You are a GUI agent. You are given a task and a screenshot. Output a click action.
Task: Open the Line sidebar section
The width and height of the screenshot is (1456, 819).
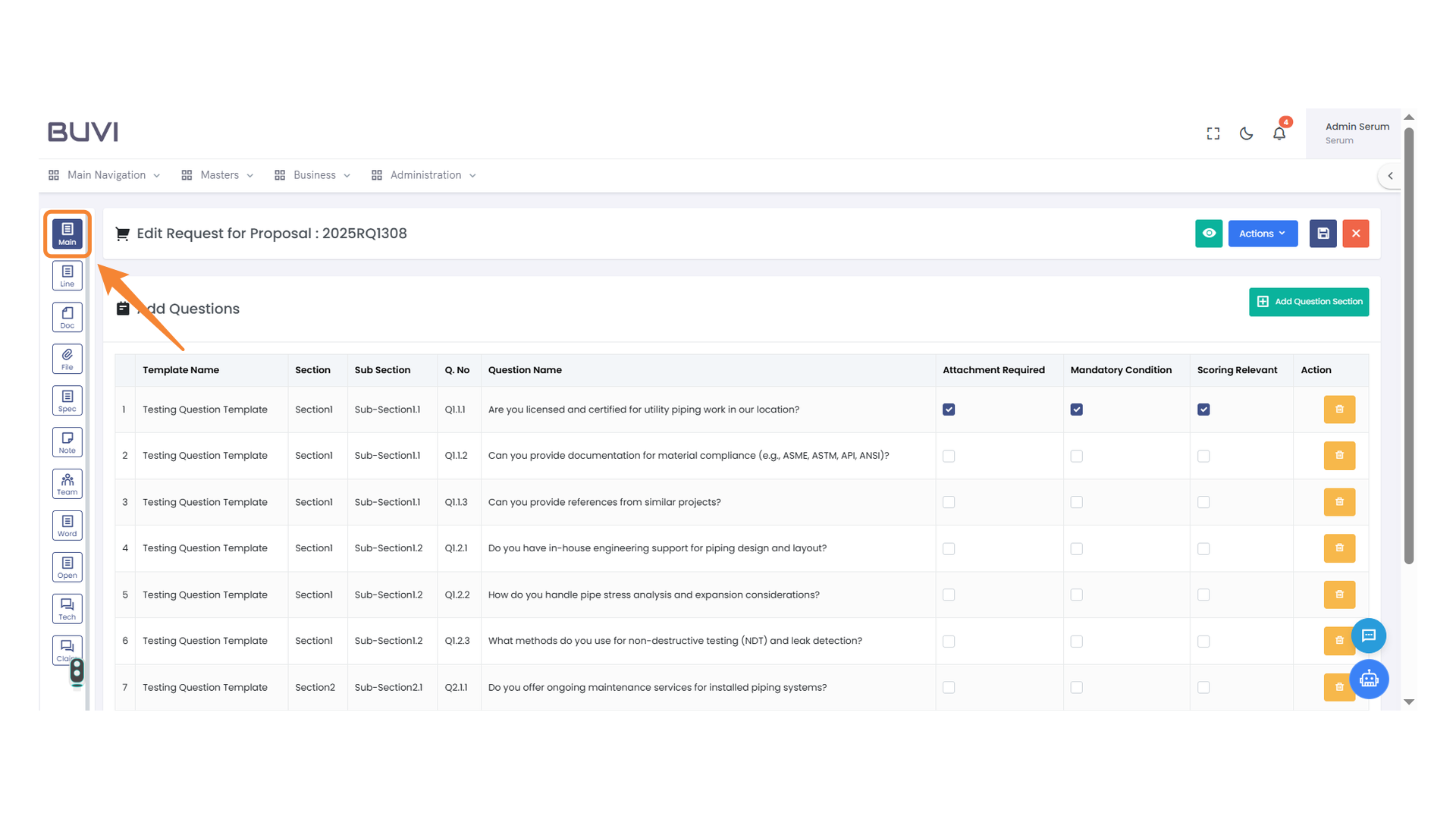pyautogui.click(x=67, y=275)
